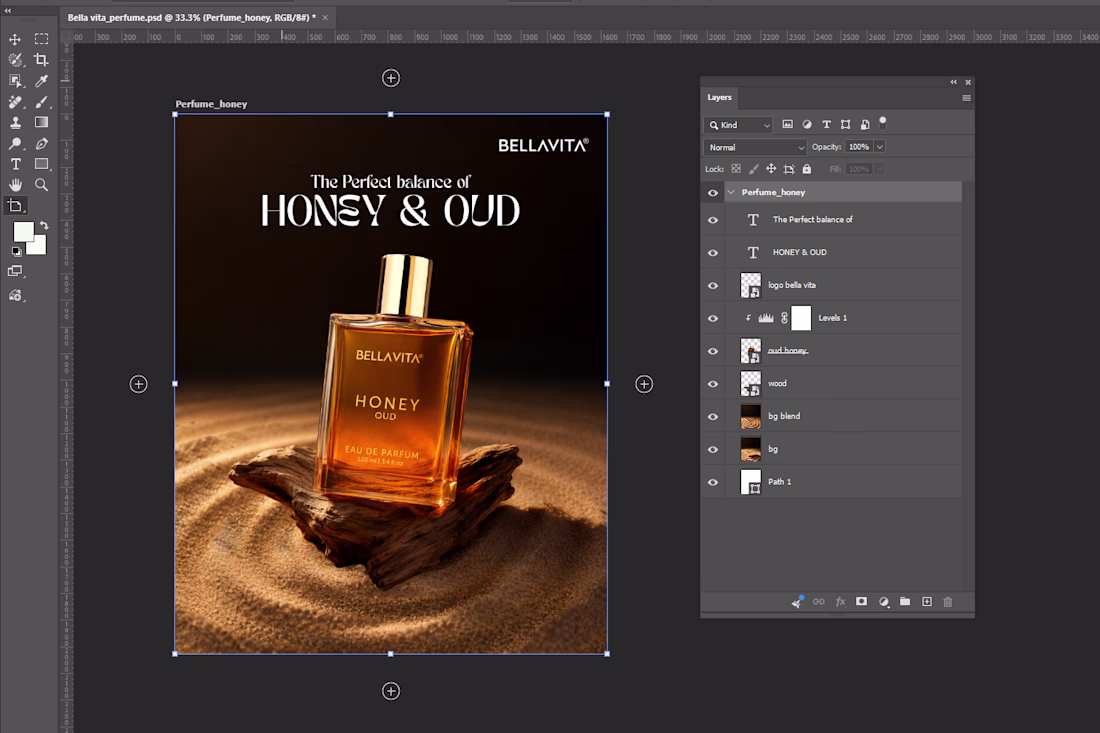This screenshot has height=733, width=1100.
Task: Open the Layers panel options menu
Action: (966, 98)
